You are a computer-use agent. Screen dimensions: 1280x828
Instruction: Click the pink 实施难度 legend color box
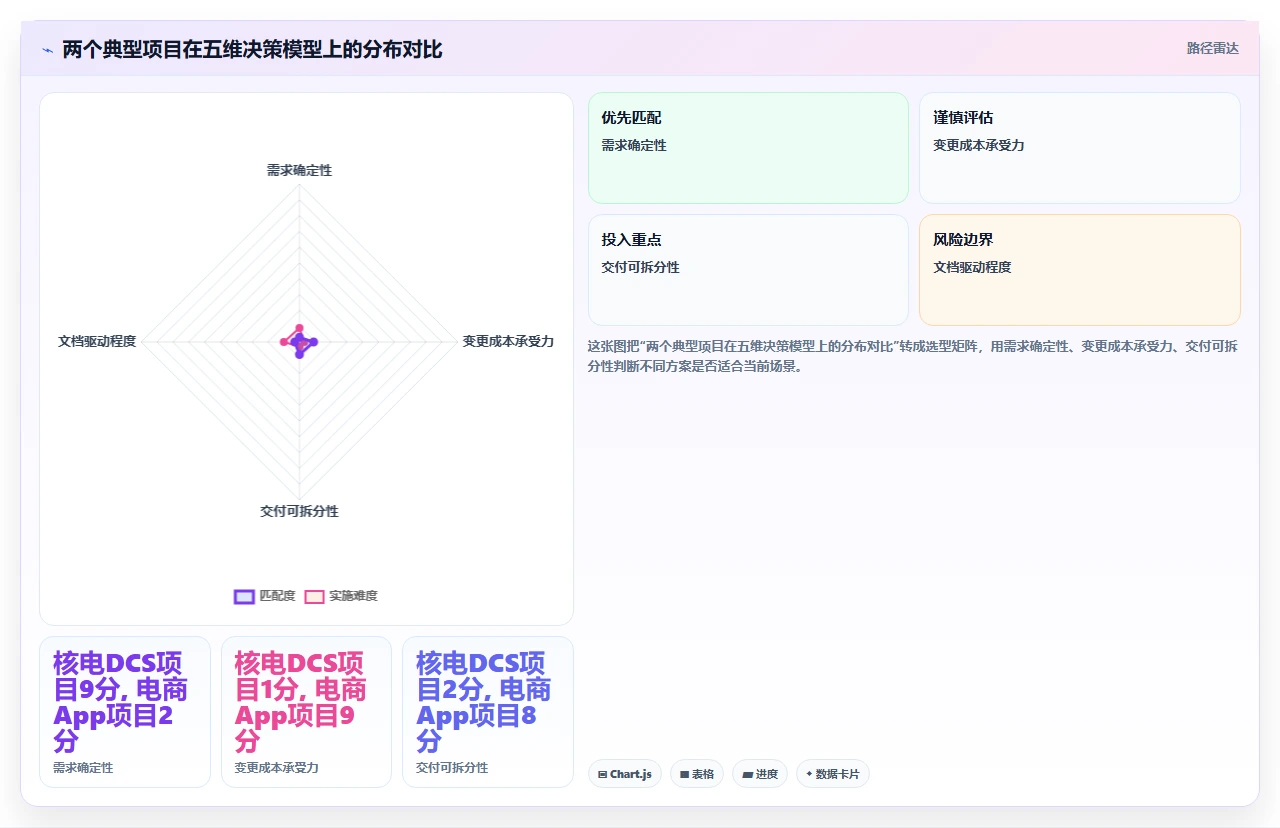315,596
